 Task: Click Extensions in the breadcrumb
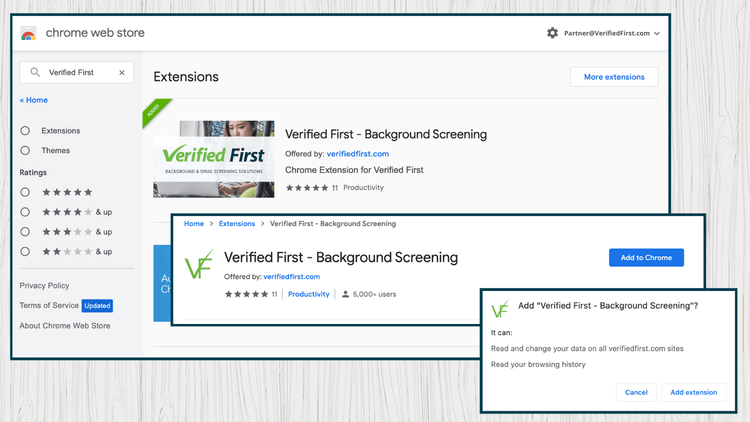coord(237,223)
